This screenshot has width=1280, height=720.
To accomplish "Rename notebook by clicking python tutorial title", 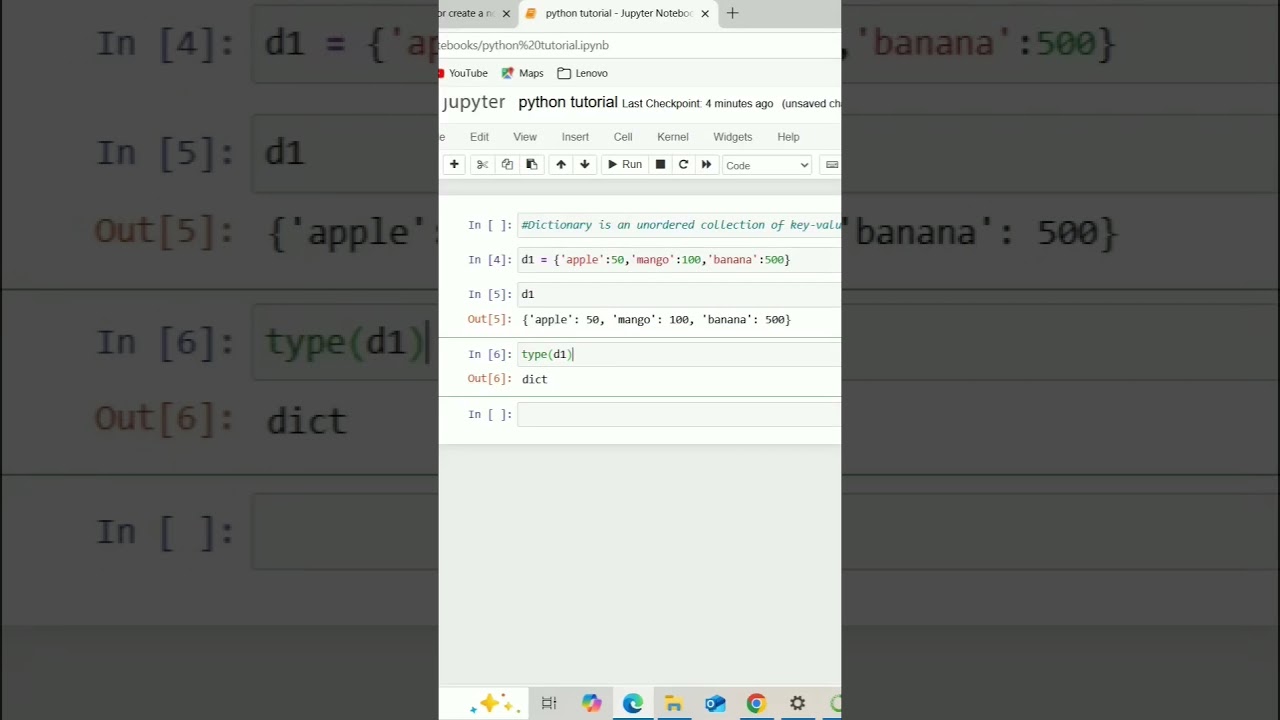I will 567,103.
